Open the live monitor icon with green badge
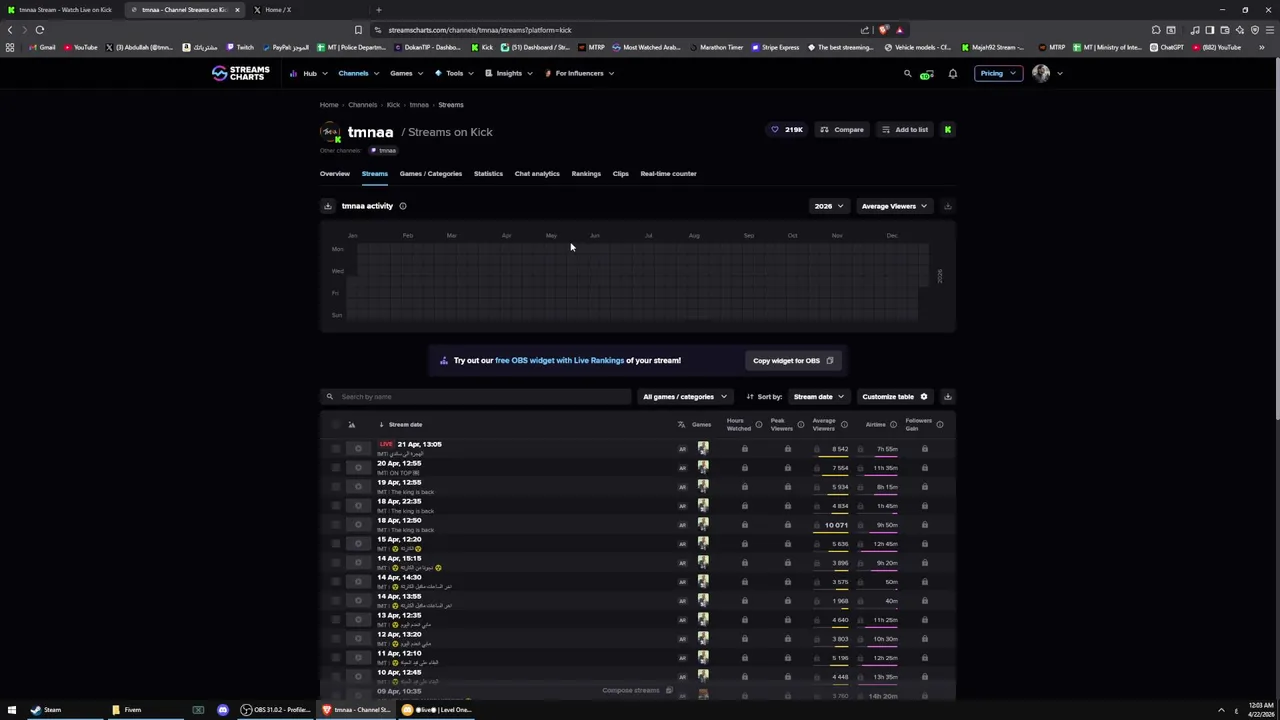 point(928,74)
